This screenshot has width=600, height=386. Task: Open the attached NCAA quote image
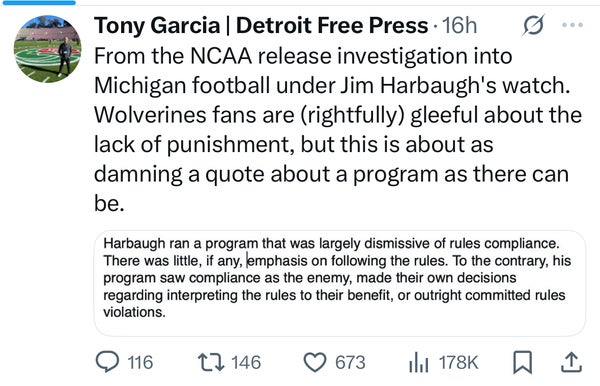tap(340, 283)
